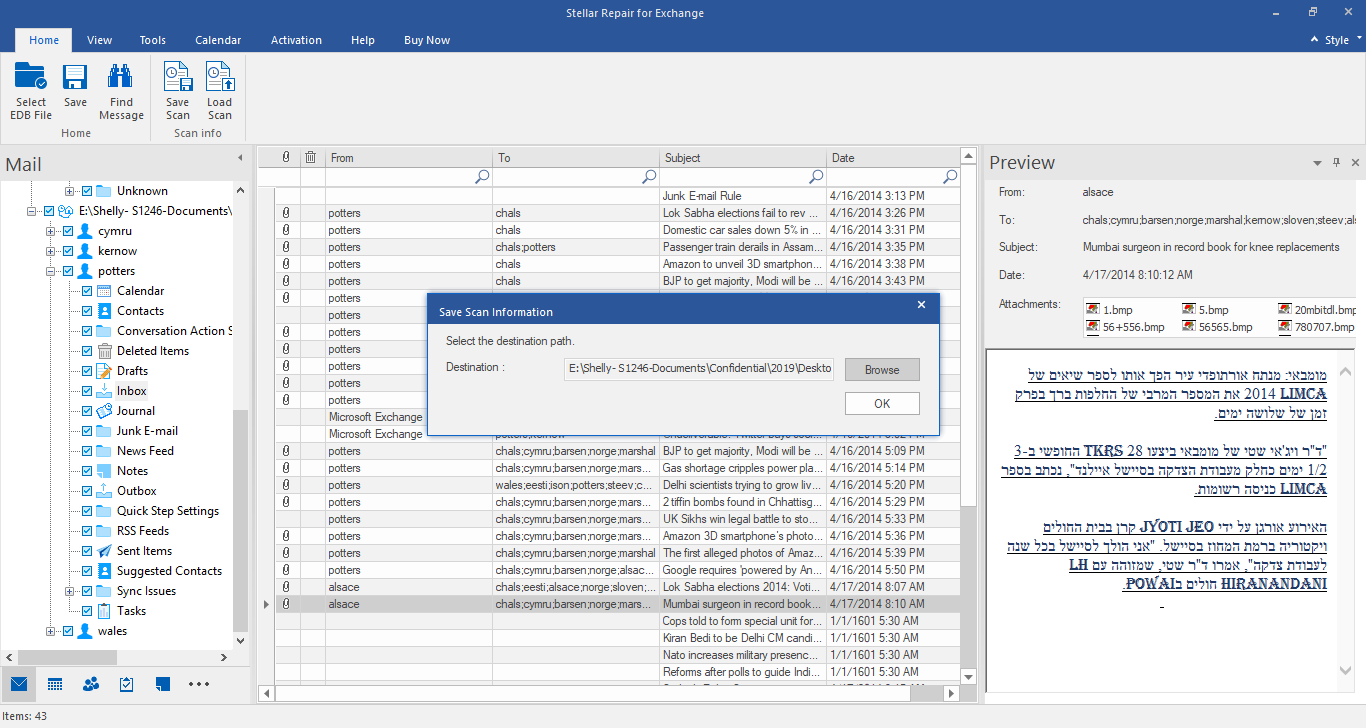Sort messages by Subject column header
This screenshot has width=1366, height=728.
click(x=743, y=157)
